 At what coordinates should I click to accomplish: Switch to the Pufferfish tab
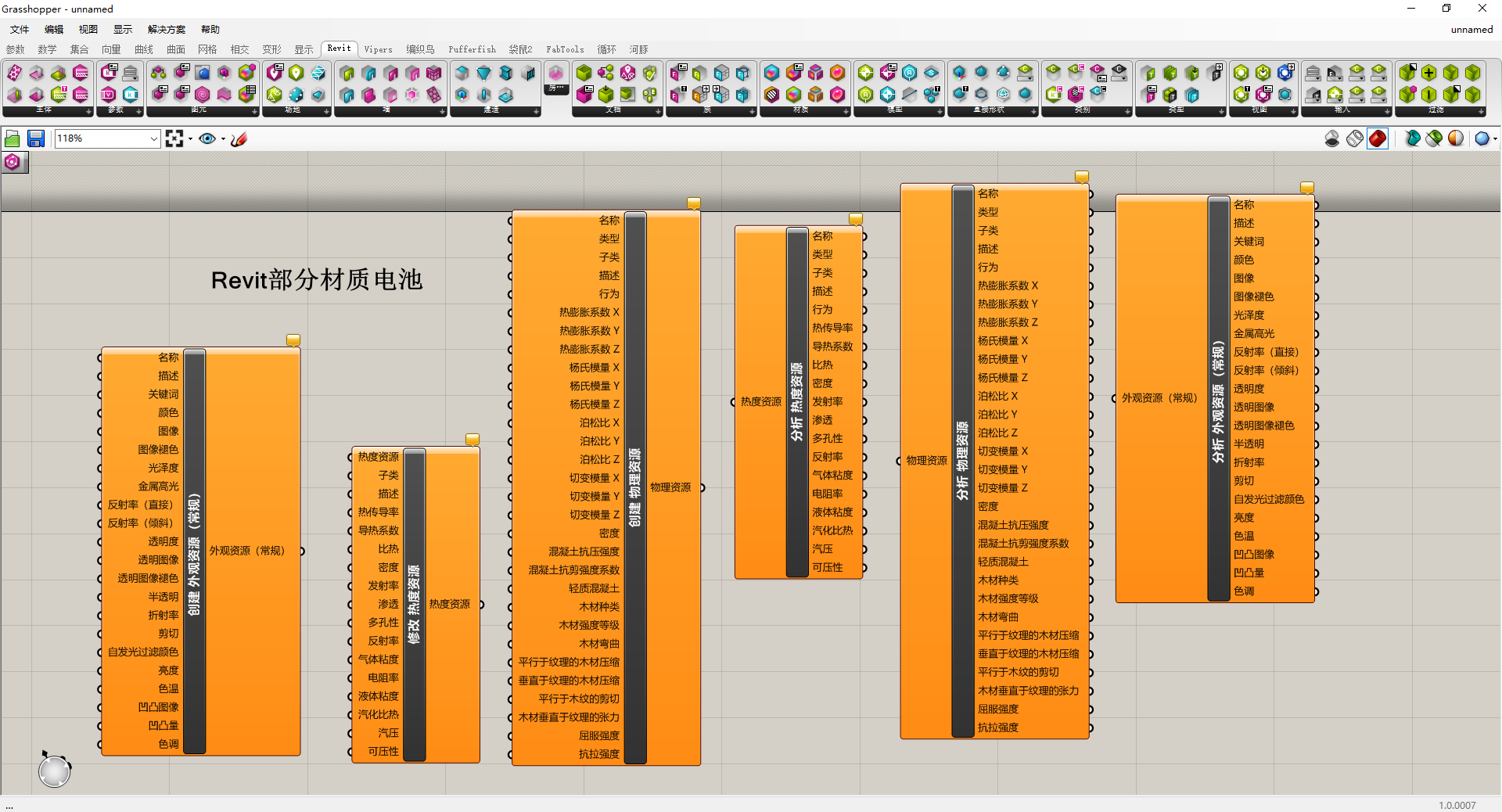[473, 49]
